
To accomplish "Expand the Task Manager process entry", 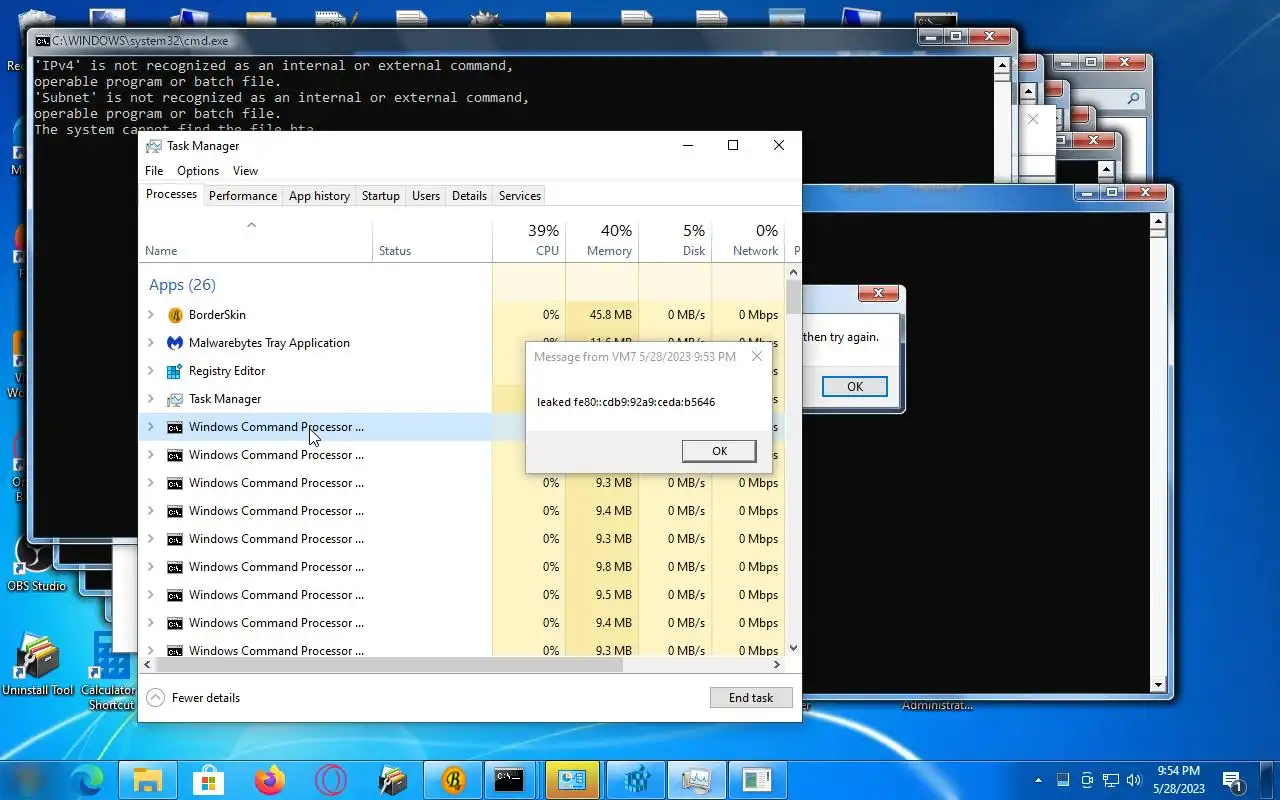I will (x=151, y=399).
